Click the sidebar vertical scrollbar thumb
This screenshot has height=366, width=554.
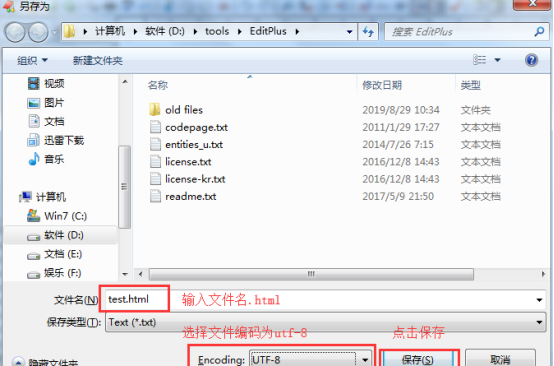pos(124,187)
